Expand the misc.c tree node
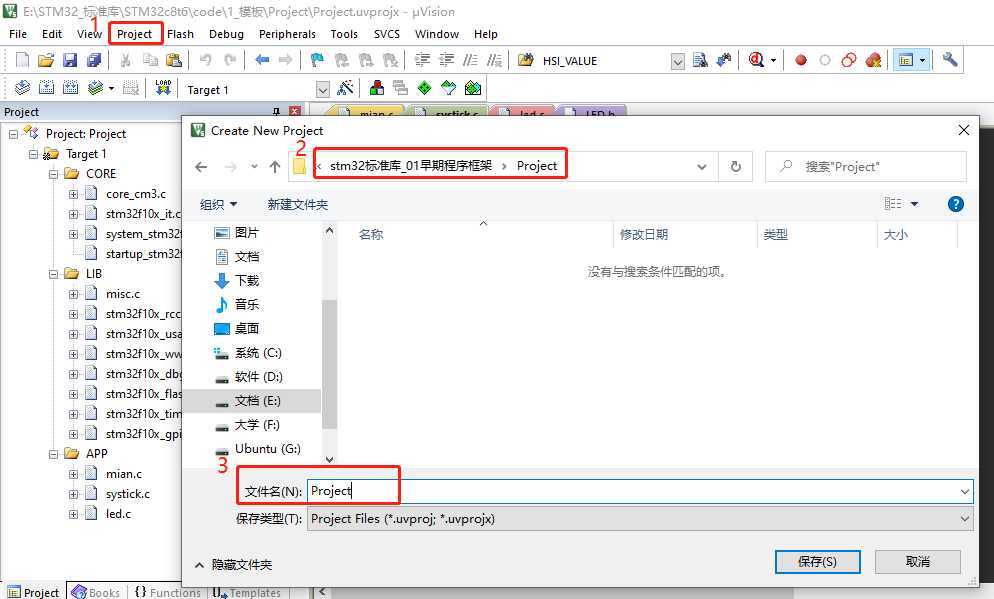The image size is (994, 599). pos(74,295)
